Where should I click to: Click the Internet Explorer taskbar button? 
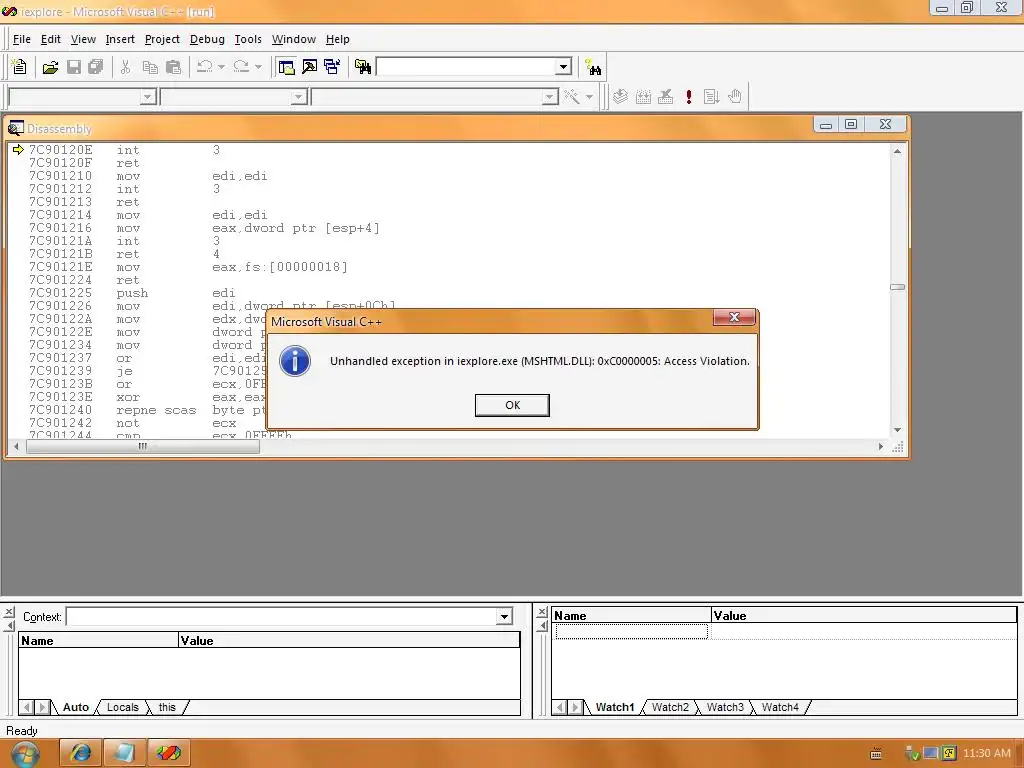tap(80, 754)
